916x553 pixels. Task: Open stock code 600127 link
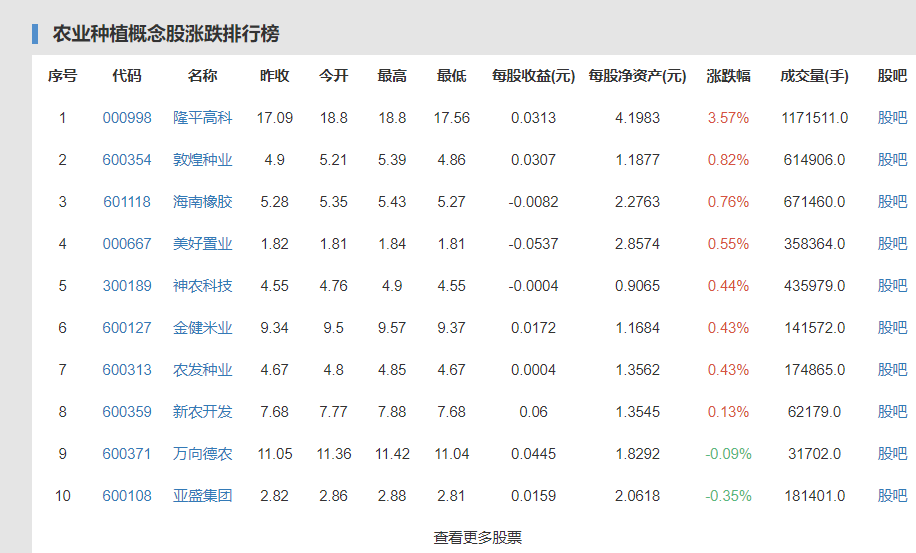127,328
